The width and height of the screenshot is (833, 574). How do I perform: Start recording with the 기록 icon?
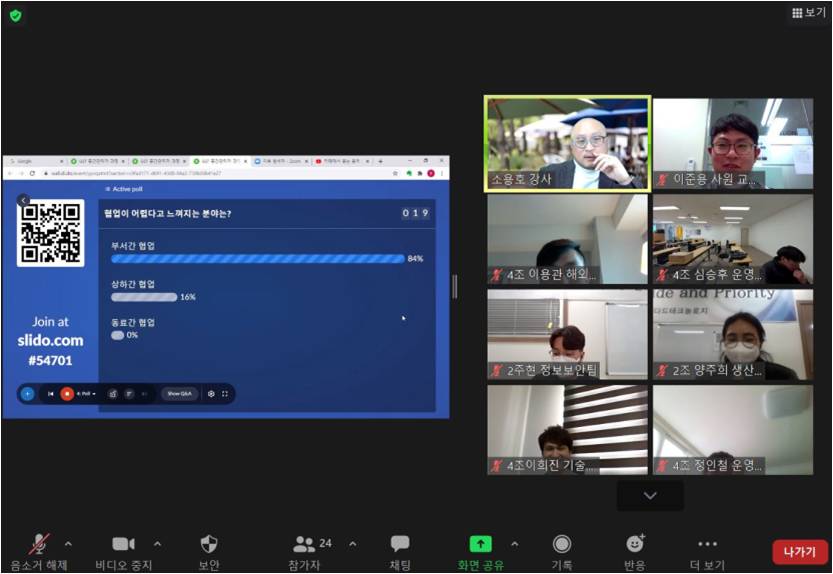click(562, 545)
